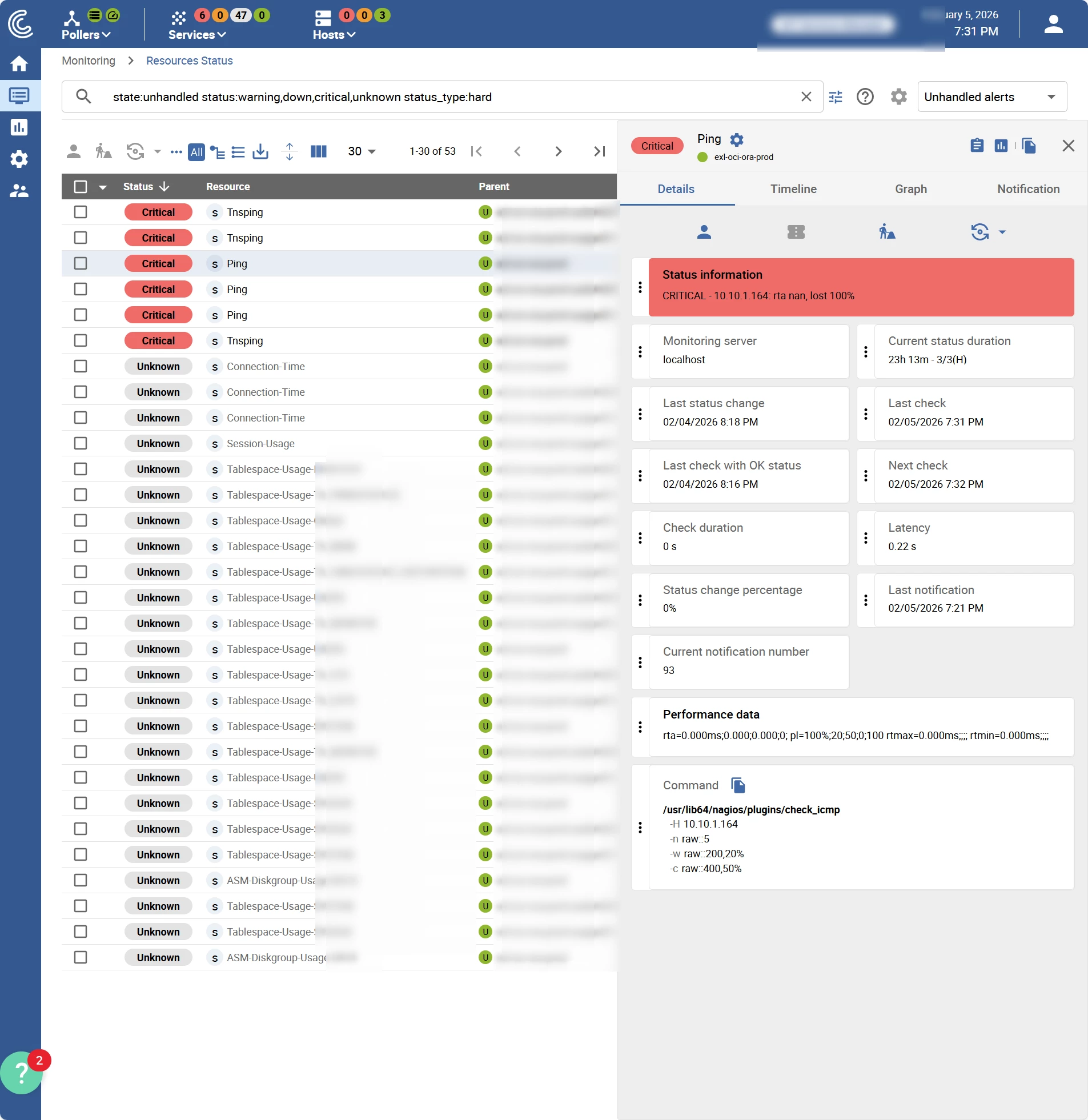Open the report chart icon in panel
1088x1120 pixels.
pos(1001,146)
